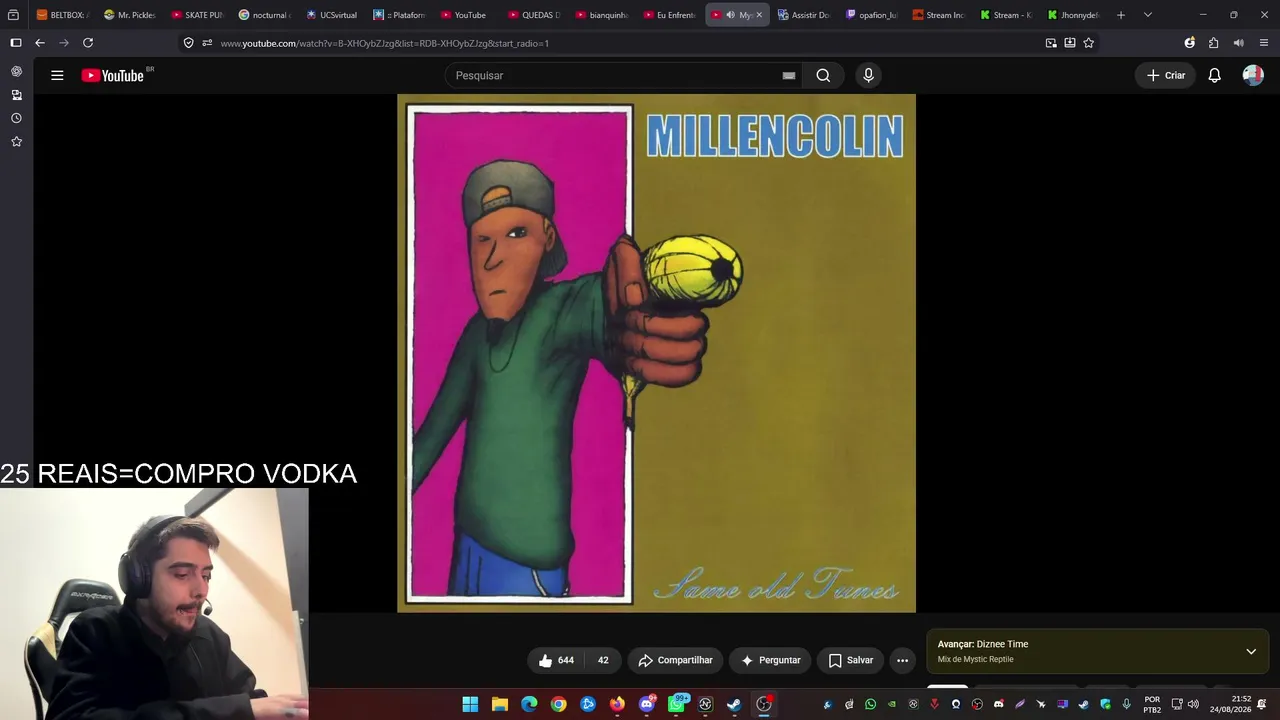Image resolution: width=1280 pixels, height=720 pixels.
Task: Open Steam from the taskbar
Action: (x=734, y=704)
